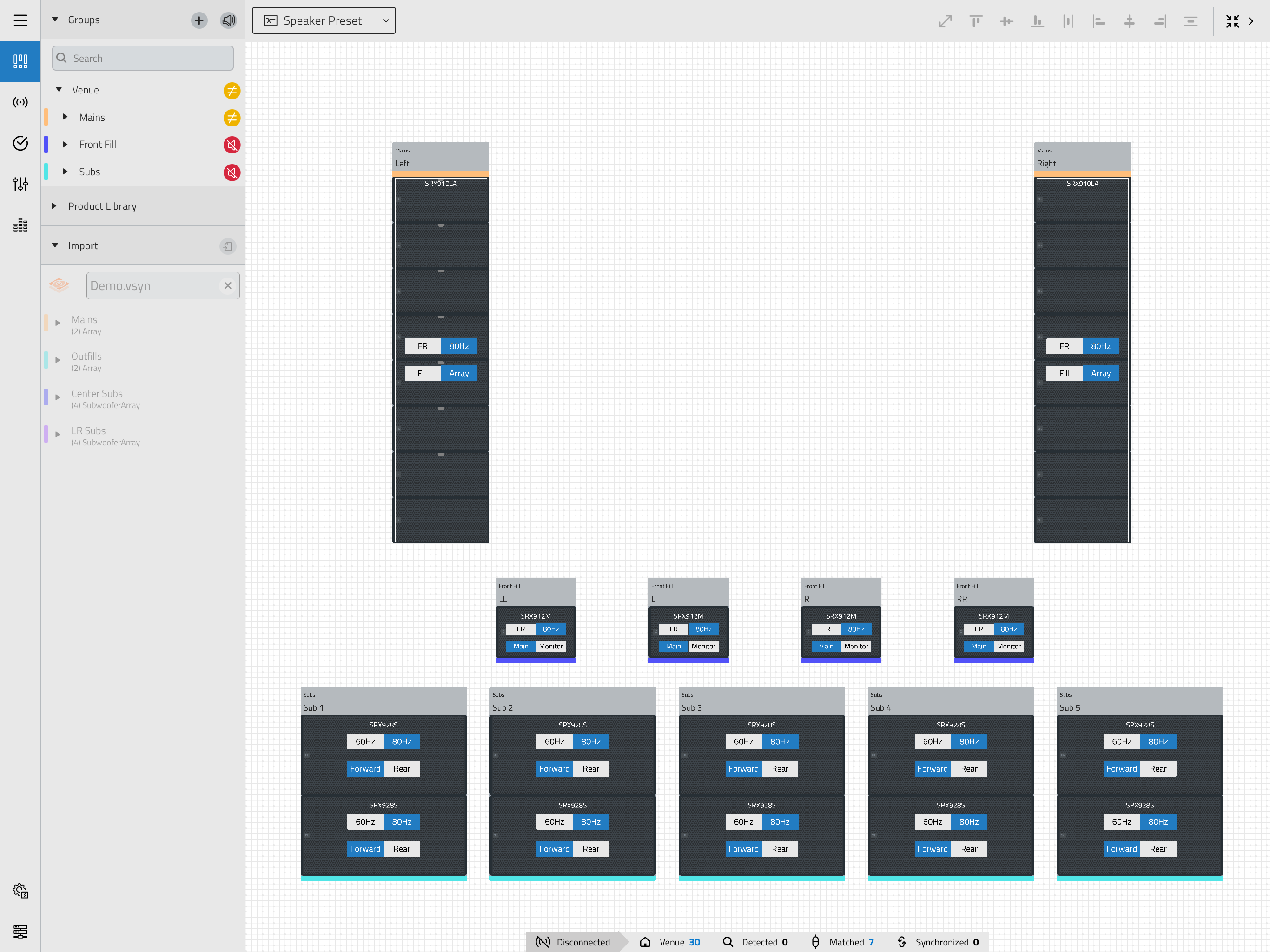Select 80Hz on Mains Right array
The height and width of the screenshot is (952, 1270).
(1101, 346)
